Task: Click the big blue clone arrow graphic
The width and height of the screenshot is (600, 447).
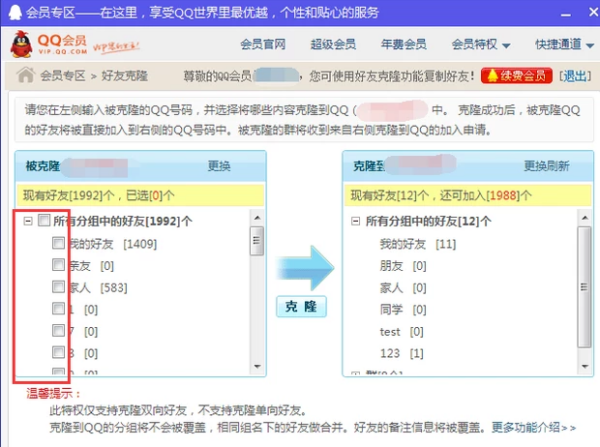Action: tap(305, 268)
